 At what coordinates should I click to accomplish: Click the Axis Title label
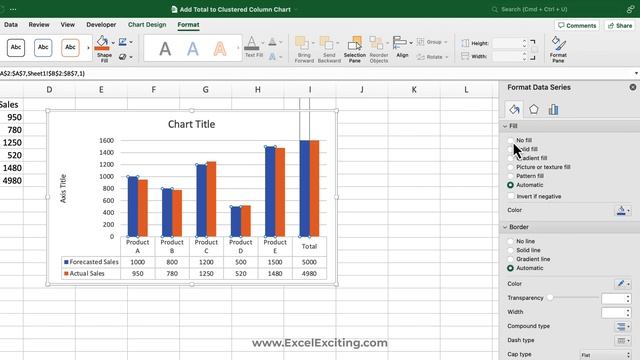[x=63, y=188]
